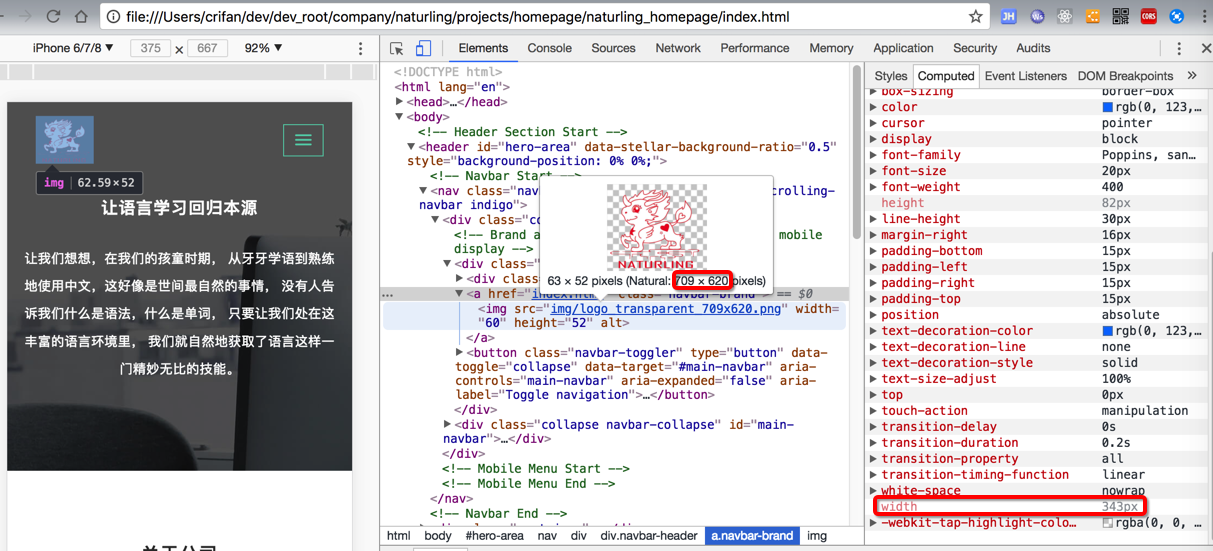Open the Event Listeners sidebar tab
This screenshot has width=1213, height=551.
point(1026,76)
